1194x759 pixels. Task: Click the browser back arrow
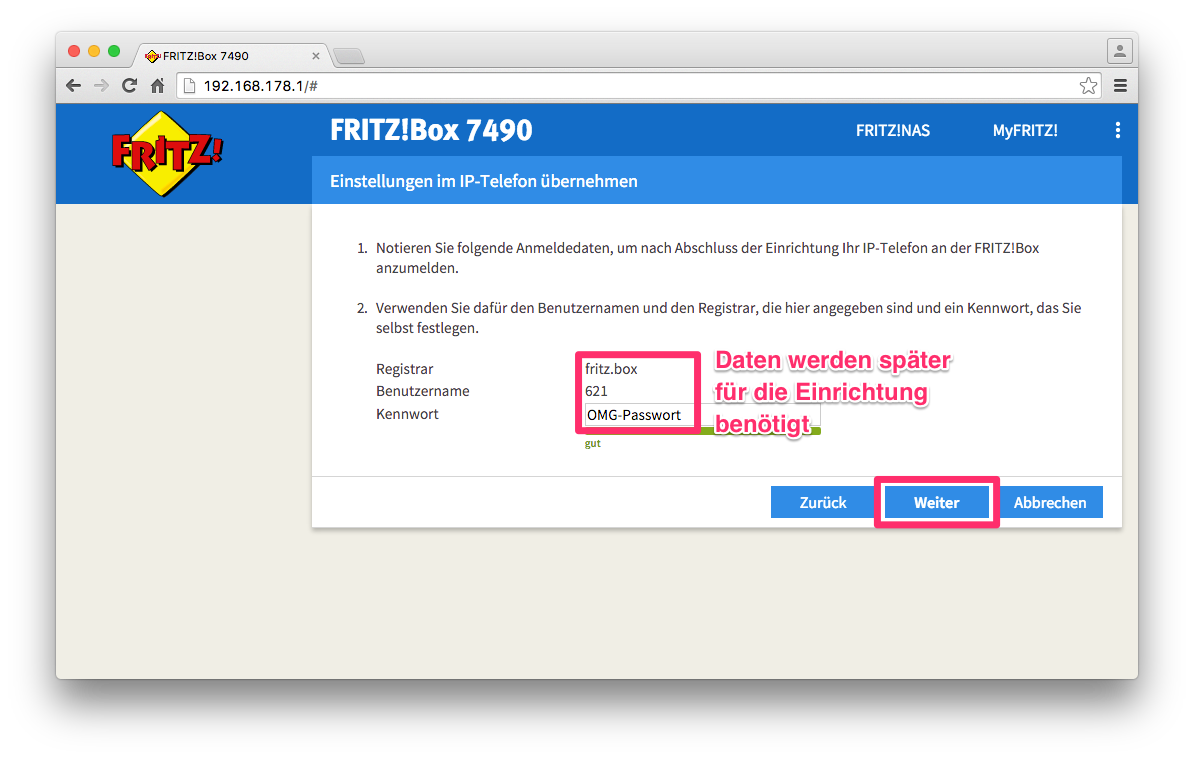[73, 86]
